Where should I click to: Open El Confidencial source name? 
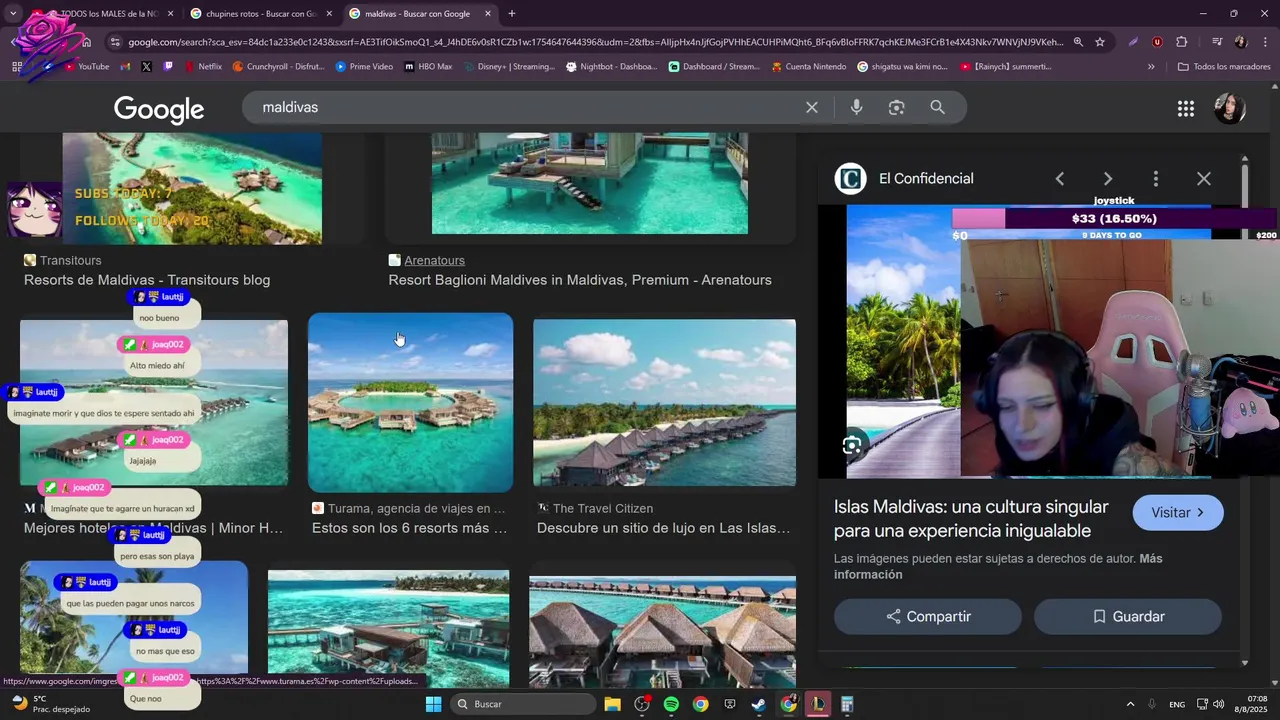coord(926,179)
